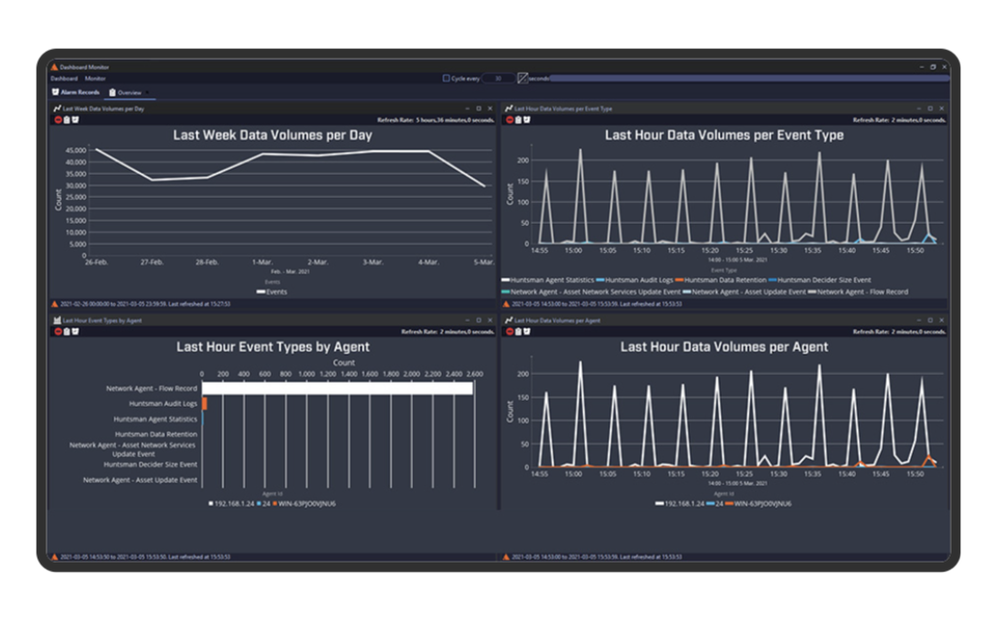Toggle the Events legend entry
The width and height of the screenshot is (1000, 626).
point(272,292)
